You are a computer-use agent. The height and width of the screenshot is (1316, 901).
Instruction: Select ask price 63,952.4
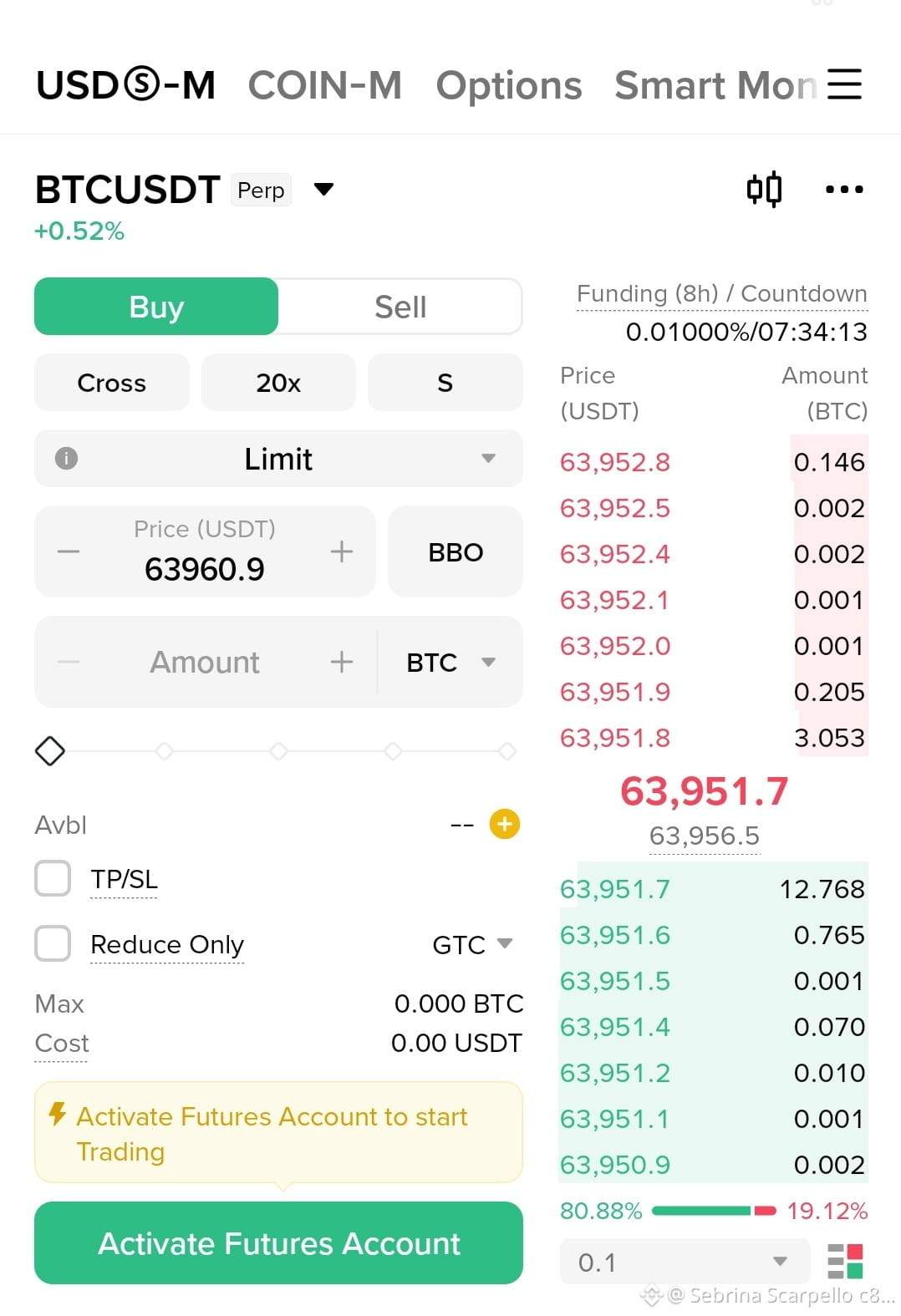coord(615,554)
